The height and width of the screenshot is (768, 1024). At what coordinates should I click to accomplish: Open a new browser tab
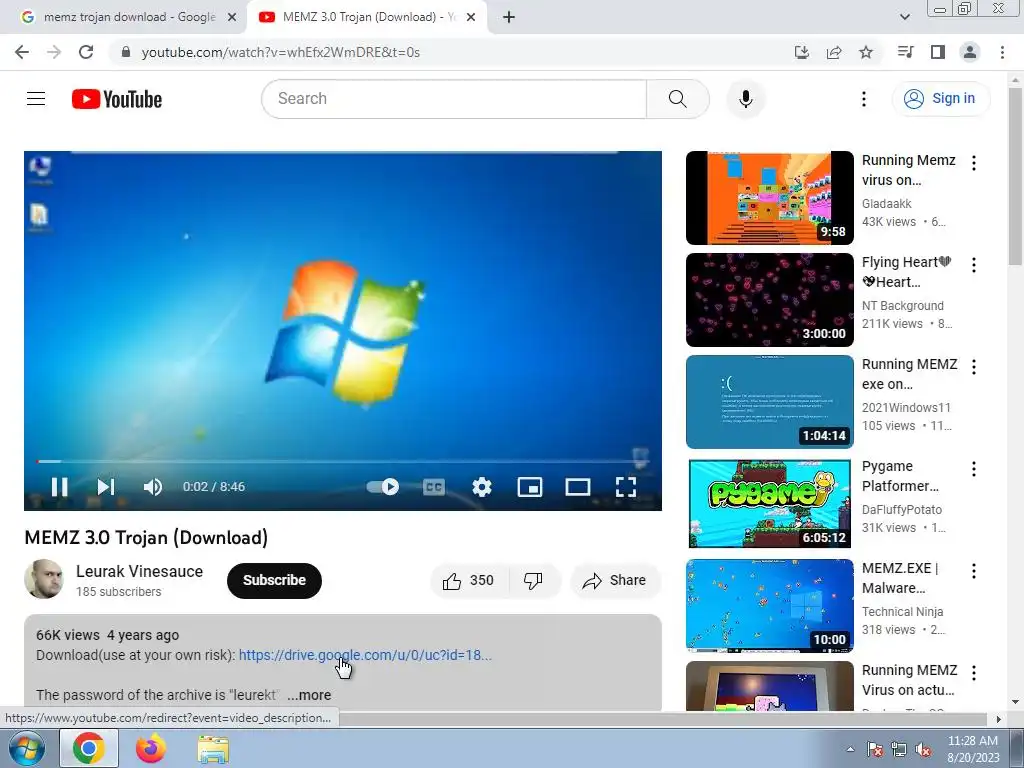pos(509,18)
